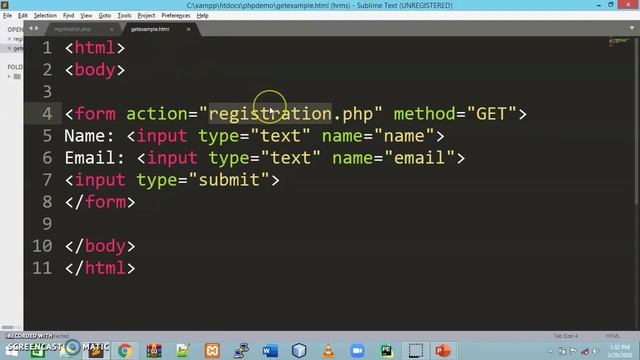Open VLC media player from taskbar
This screenshot has width=640, height=360.
click(x=328, y=351)
